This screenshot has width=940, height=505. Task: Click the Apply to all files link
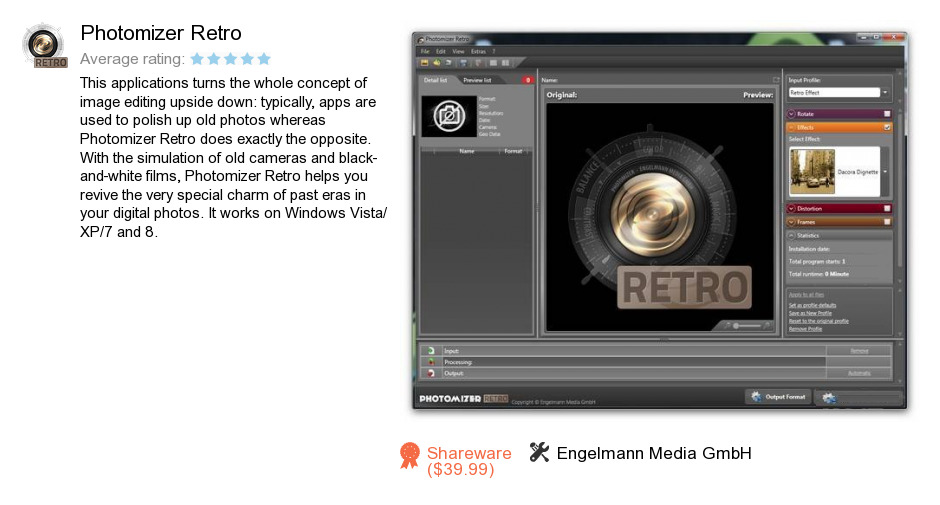coord(806,294)
